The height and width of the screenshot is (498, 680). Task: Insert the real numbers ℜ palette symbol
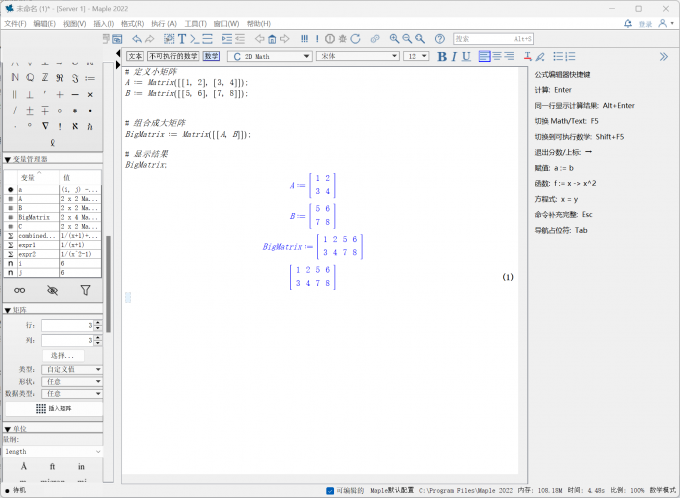pos(60,78)
